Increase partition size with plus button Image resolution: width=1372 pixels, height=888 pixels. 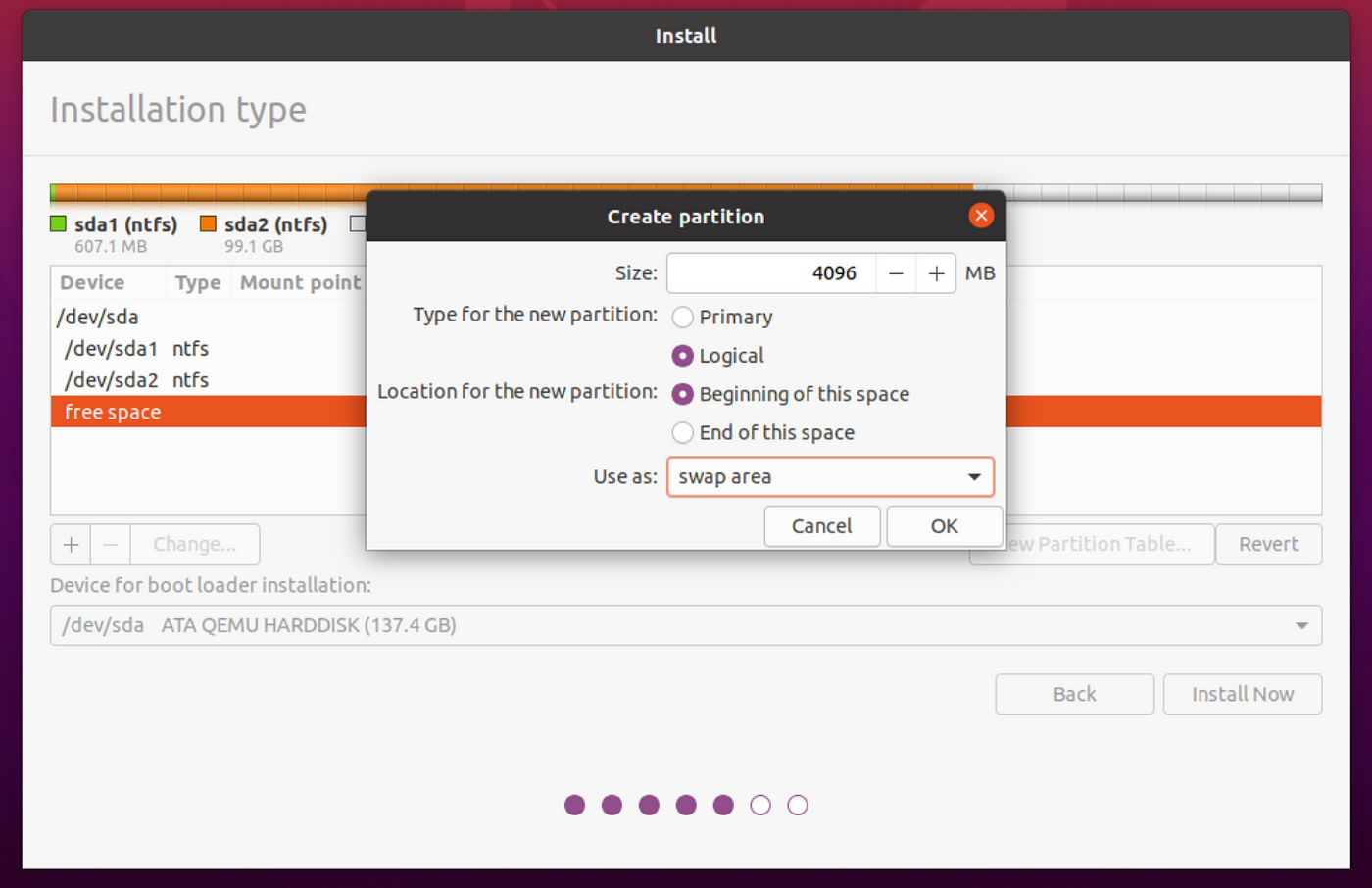click(936, 273)
